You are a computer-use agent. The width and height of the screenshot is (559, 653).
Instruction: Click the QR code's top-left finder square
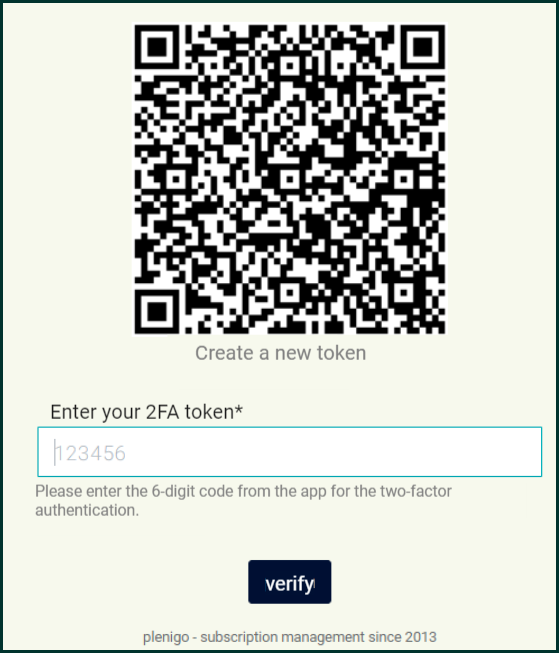pyautogui.click(x=157, y=46)
